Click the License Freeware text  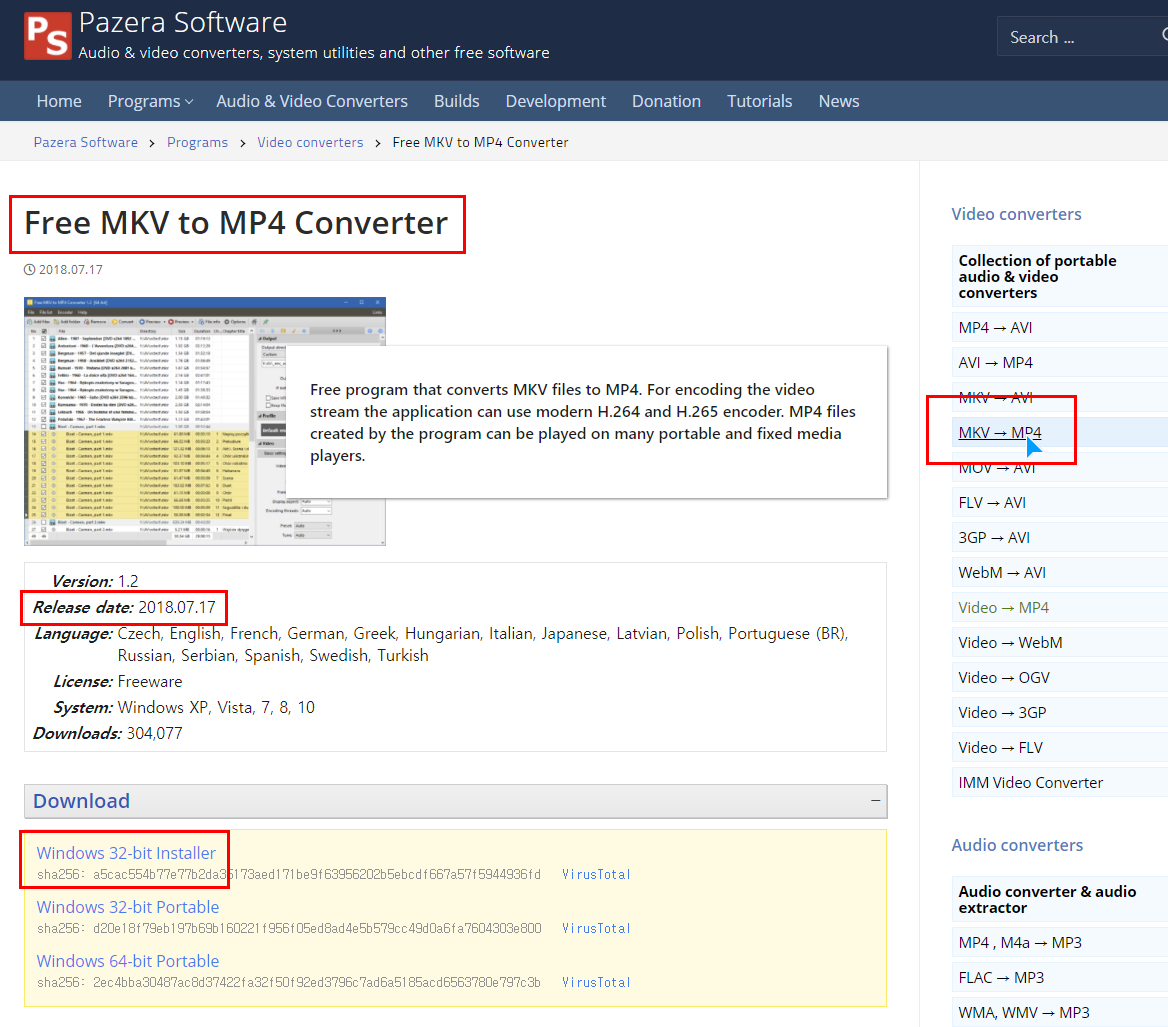[x=118, y=681]
